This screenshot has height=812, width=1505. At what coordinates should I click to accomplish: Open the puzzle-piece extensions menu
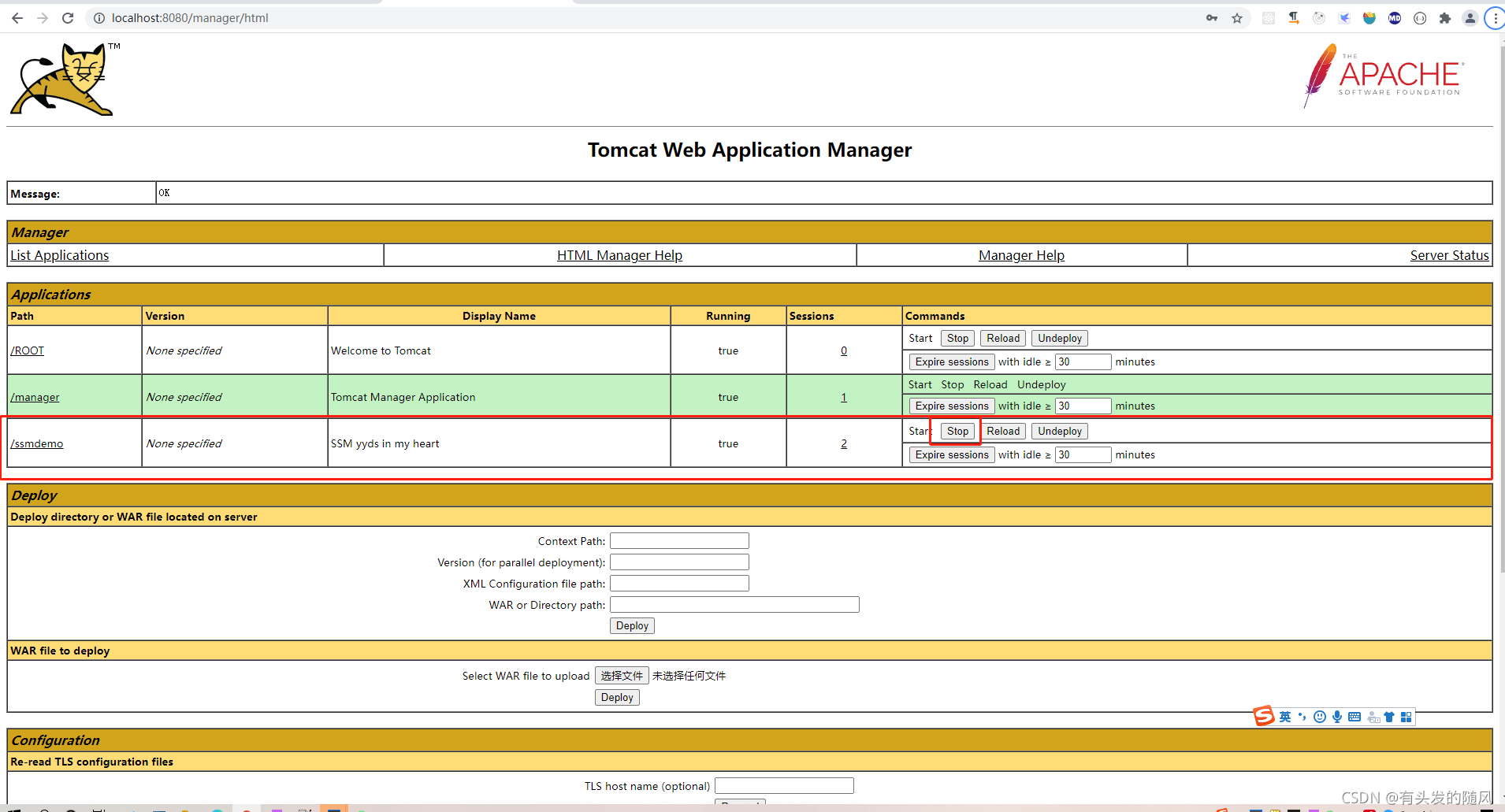click(x=1445, y=18)
